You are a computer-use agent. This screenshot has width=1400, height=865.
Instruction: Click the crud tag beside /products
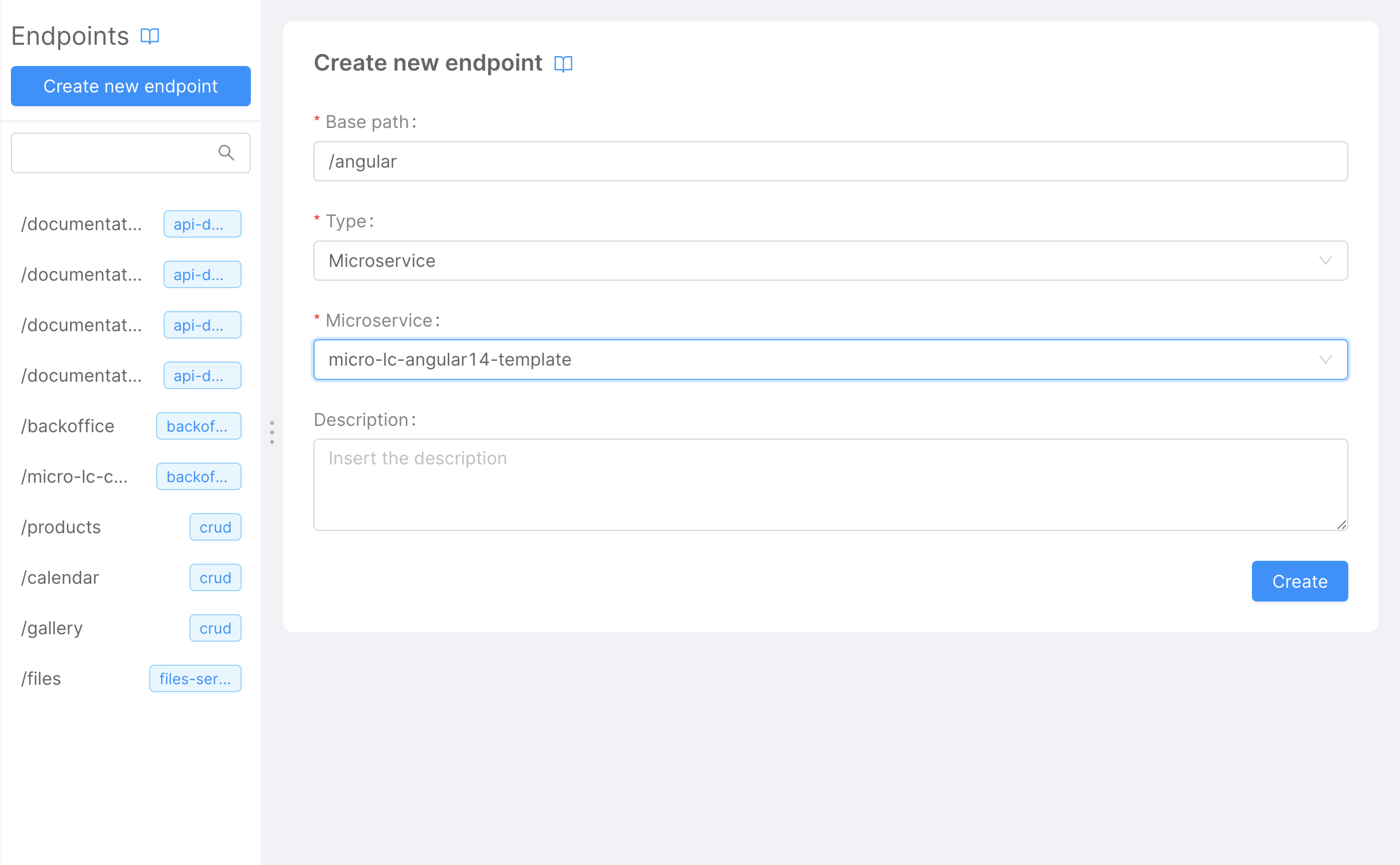(x=215, y=526)
